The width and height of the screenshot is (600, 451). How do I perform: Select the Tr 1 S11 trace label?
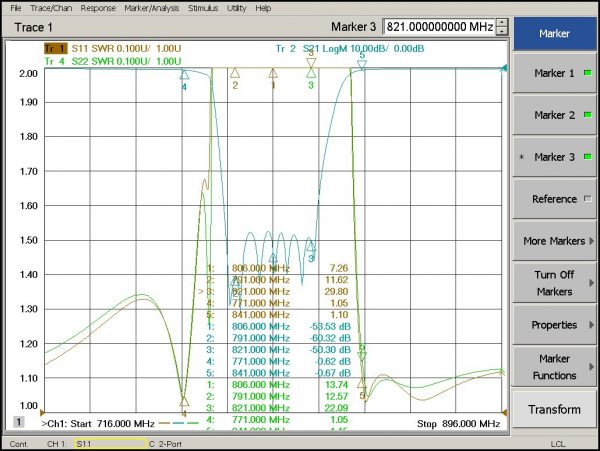click(x=112, y=49)
